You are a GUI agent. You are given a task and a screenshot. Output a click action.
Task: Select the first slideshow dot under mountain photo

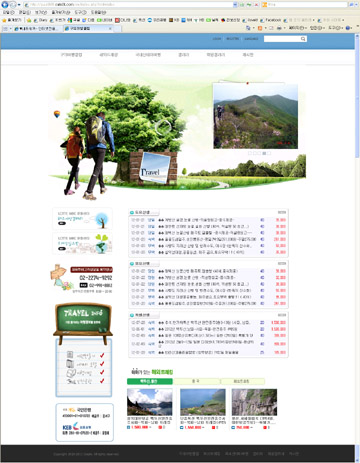[x=249, y=153]
